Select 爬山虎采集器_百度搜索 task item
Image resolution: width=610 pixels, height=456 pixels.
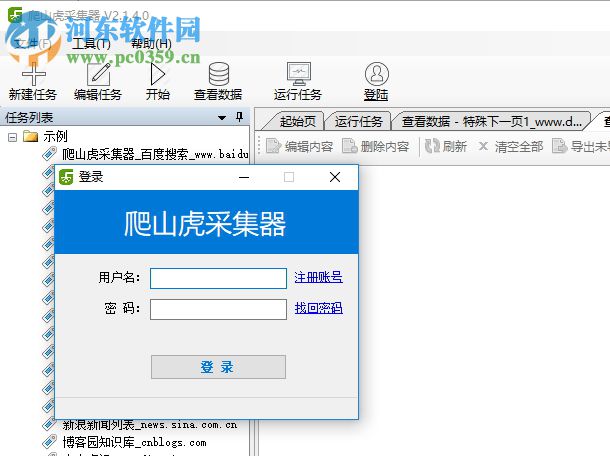pyautogui.click(x=155, y=154)
